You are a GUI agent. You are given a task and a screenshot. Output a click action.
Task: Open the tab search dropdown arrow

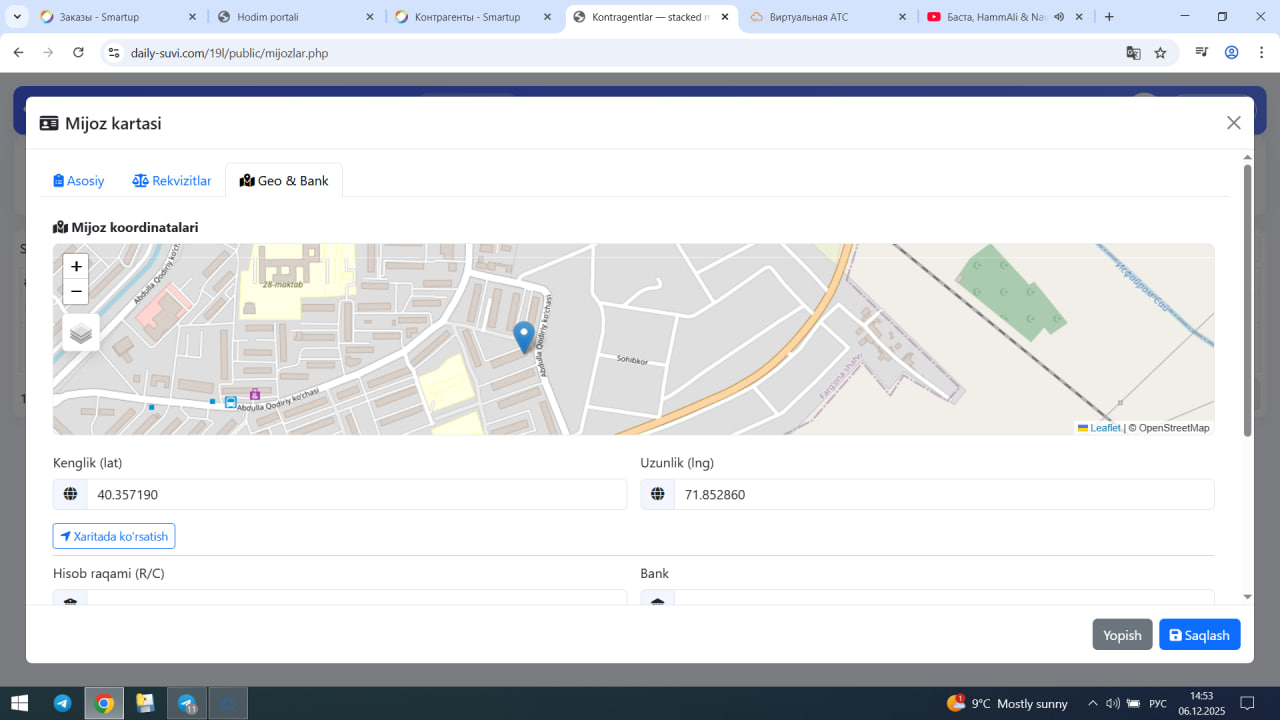click(17, 17)
